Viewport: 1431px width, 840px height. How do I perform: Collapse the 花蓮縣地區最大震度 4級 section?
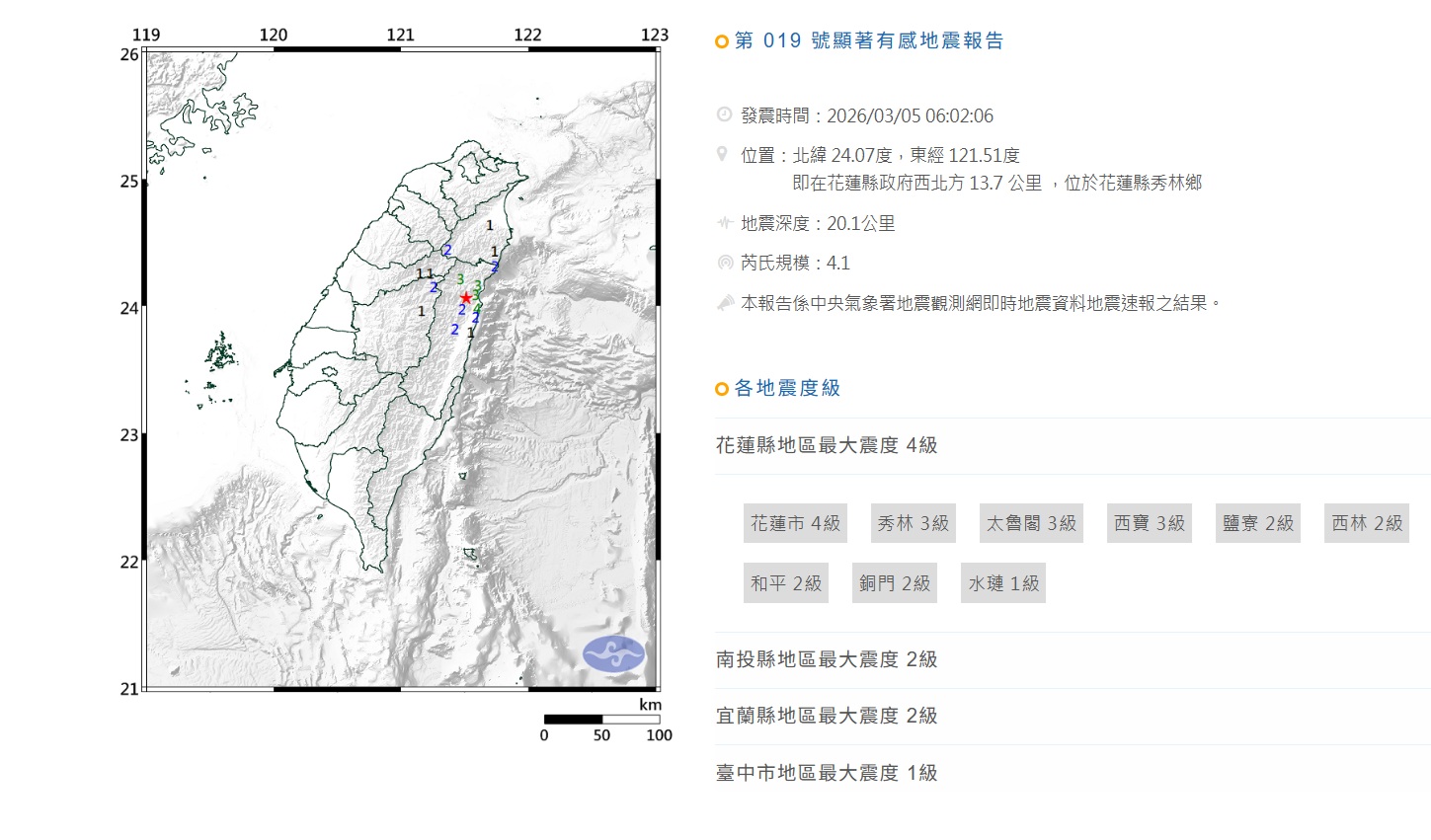pos(827,445)
